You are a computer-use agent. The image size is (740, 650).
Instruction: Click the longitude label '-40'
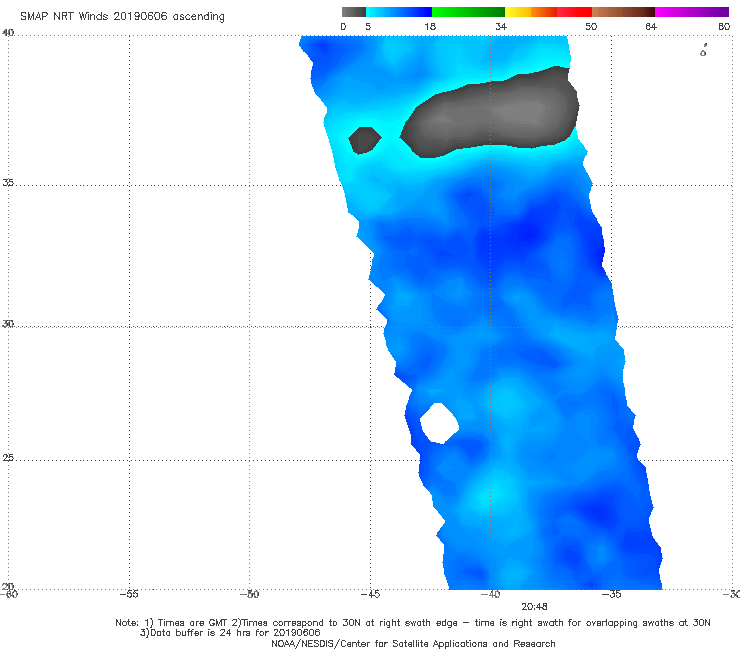pos(490,594)
